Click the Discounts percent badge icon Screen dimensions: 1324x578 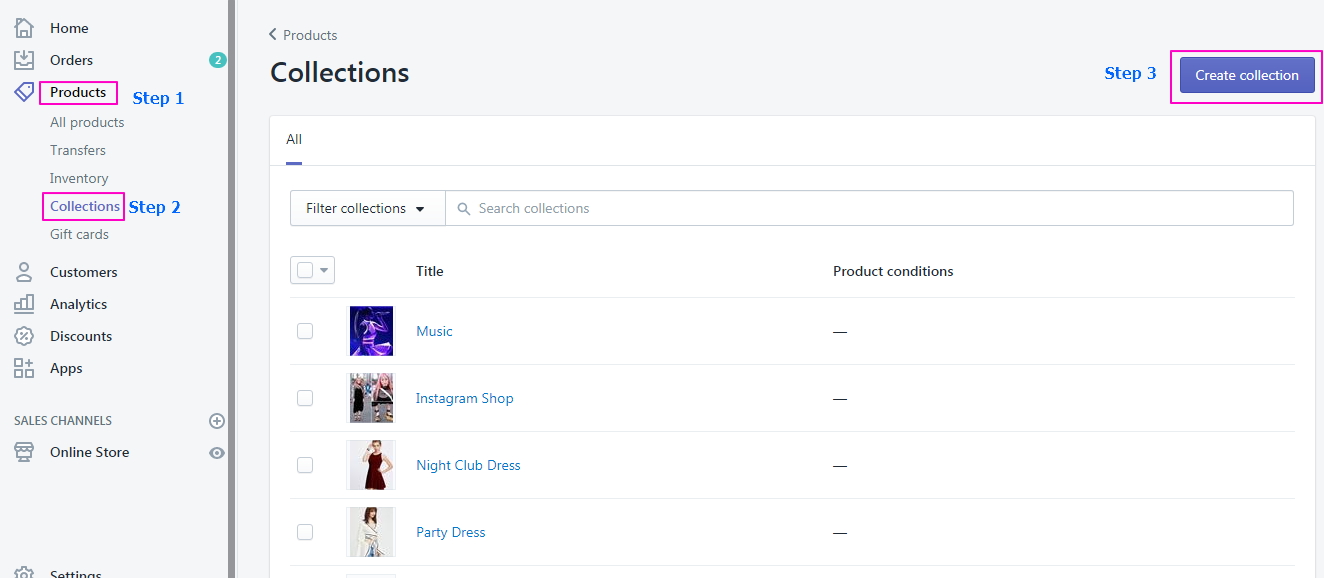(x=24, y=336)
